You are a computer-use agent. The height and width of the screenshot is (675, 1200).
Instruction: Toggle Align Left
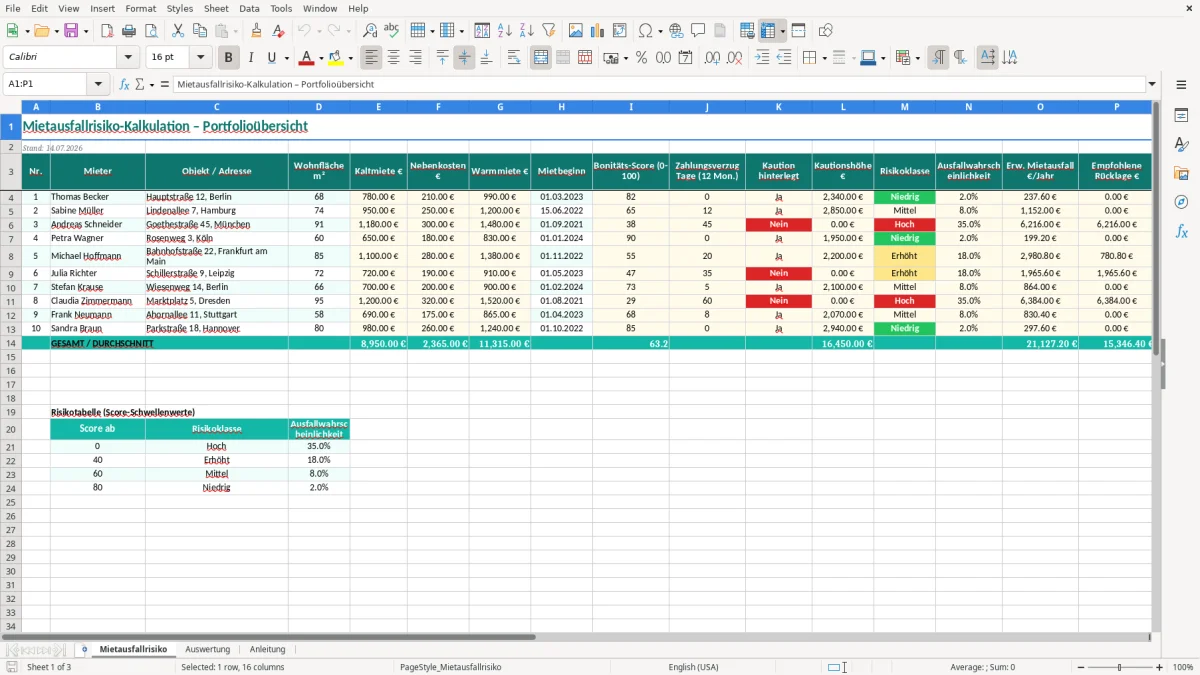pos(371,58)
